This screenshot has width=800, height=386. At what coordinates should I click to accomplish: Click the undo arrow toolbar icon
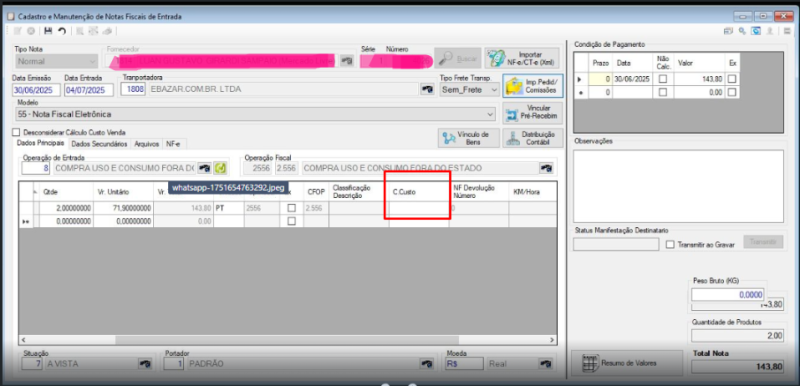tap(62, 31)
